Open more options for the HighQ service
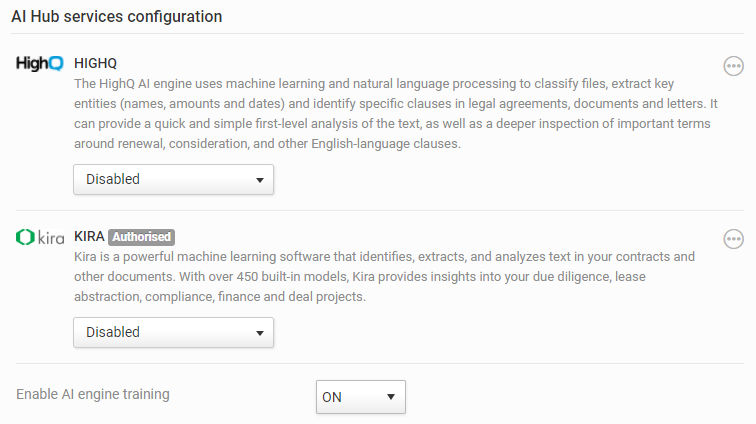 click(x=734, y=66)
